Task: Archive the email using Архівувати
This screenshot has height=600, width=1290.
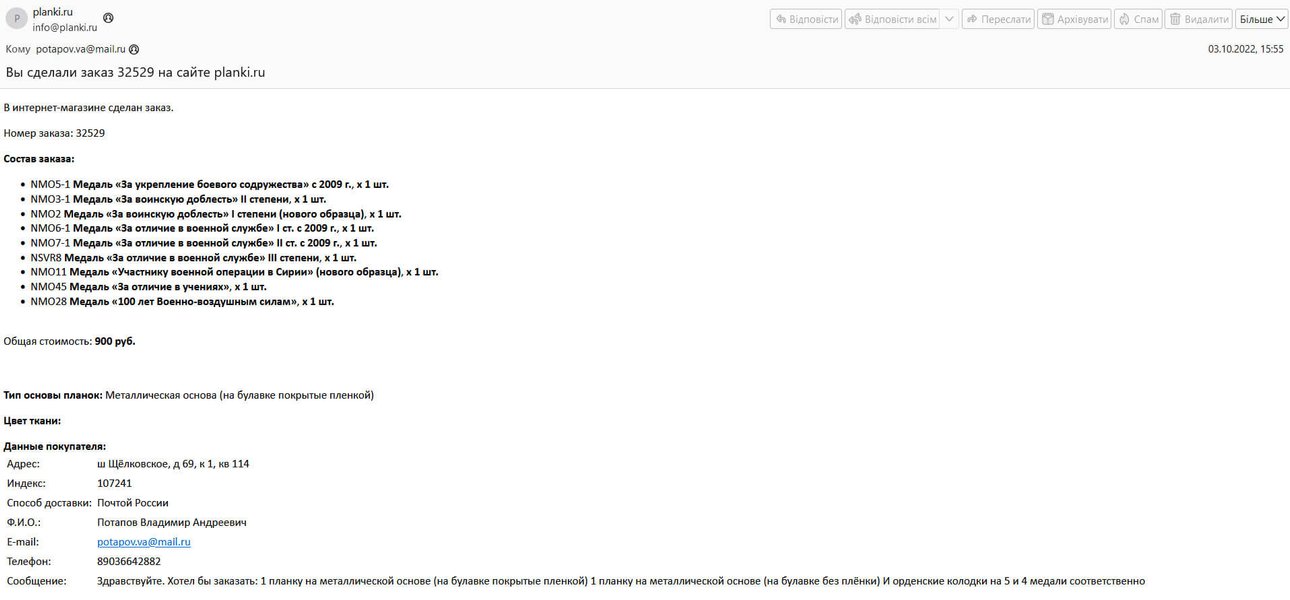Action: (x=1074, y=19)
